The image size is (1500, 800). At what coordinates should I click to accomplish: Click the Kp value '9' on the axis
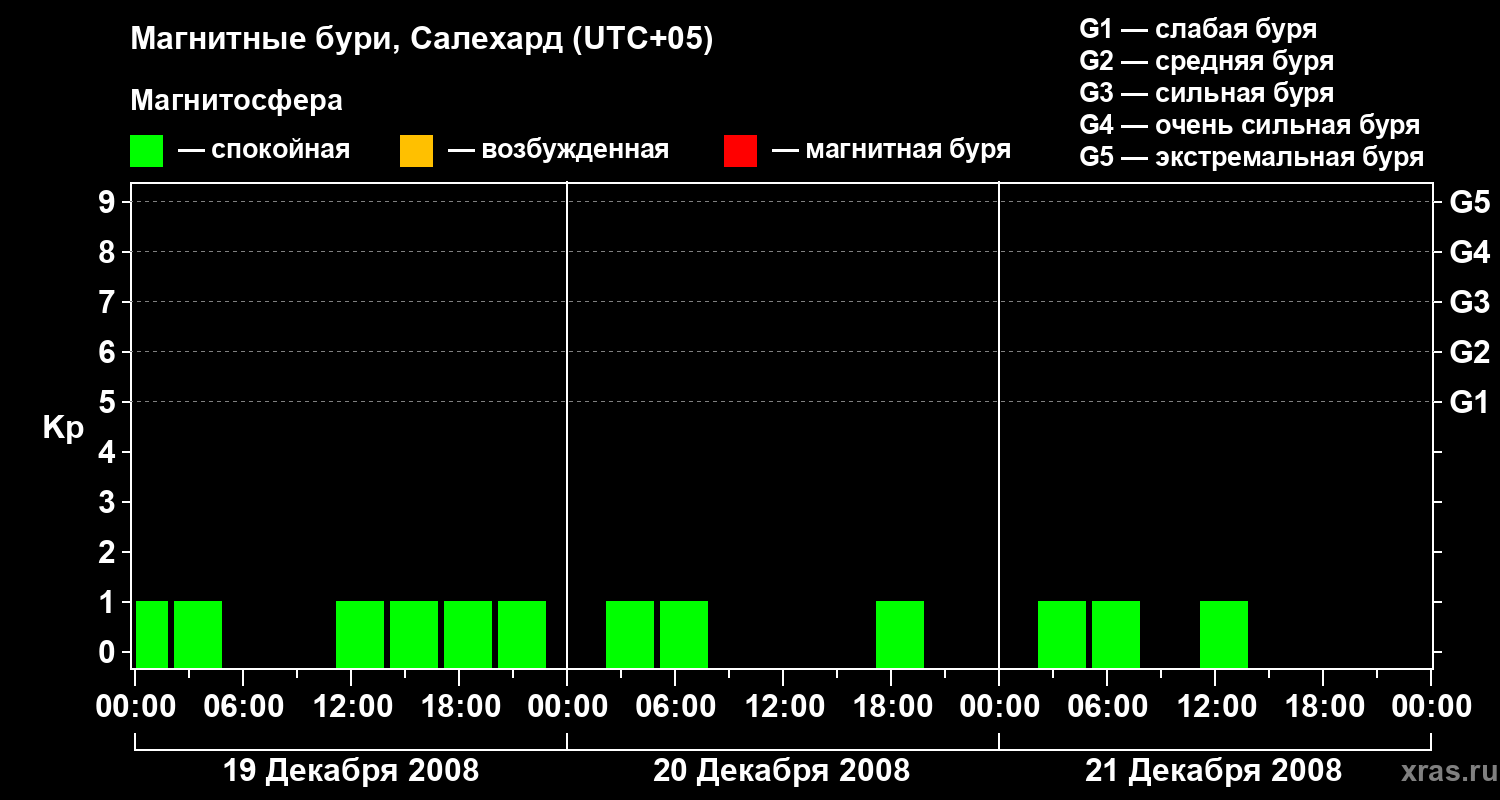click(x=109, y=202)
